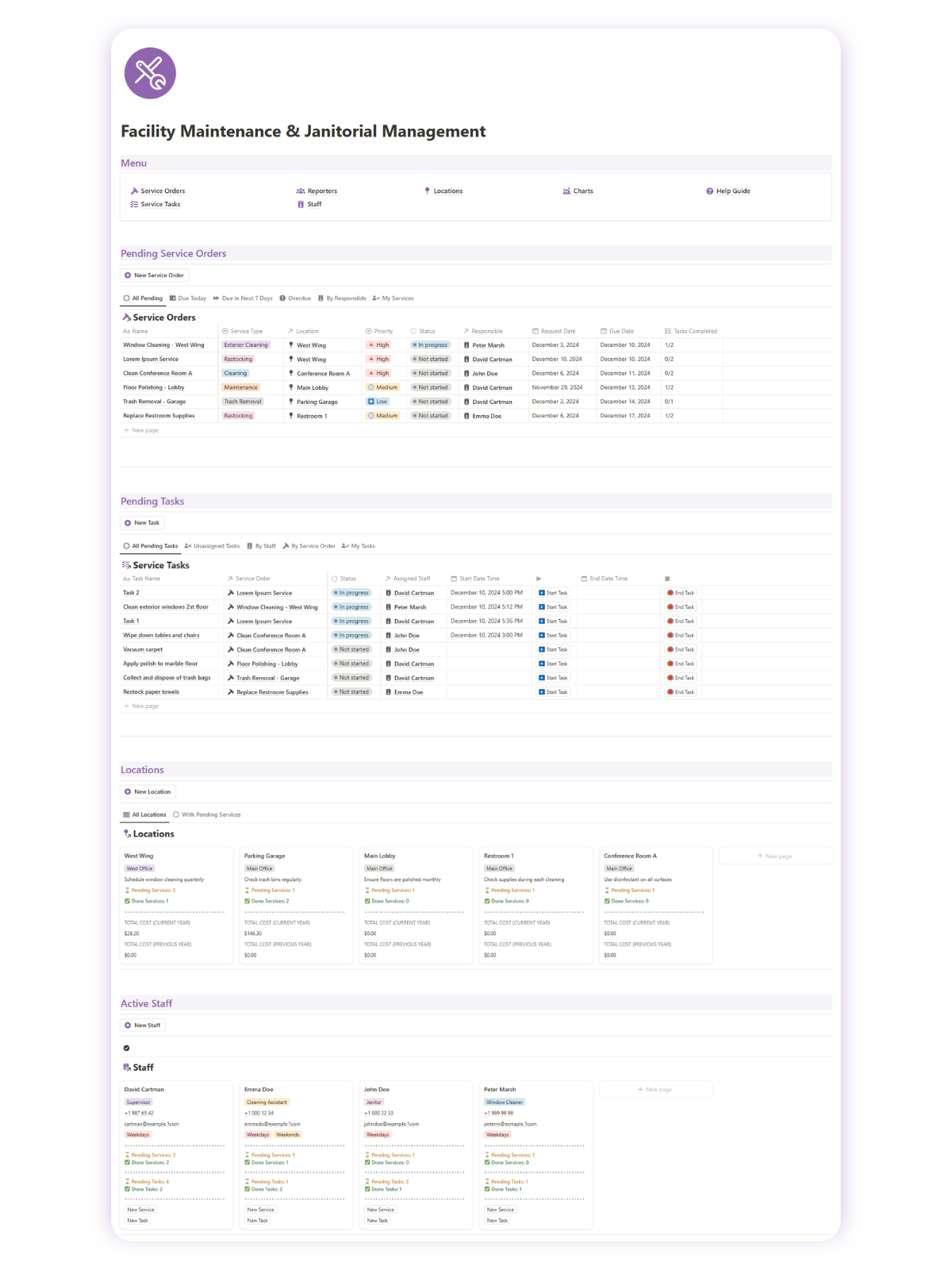Click the Service Tasks database icon
Viewport: 952px width, 1270px height.
127,565
